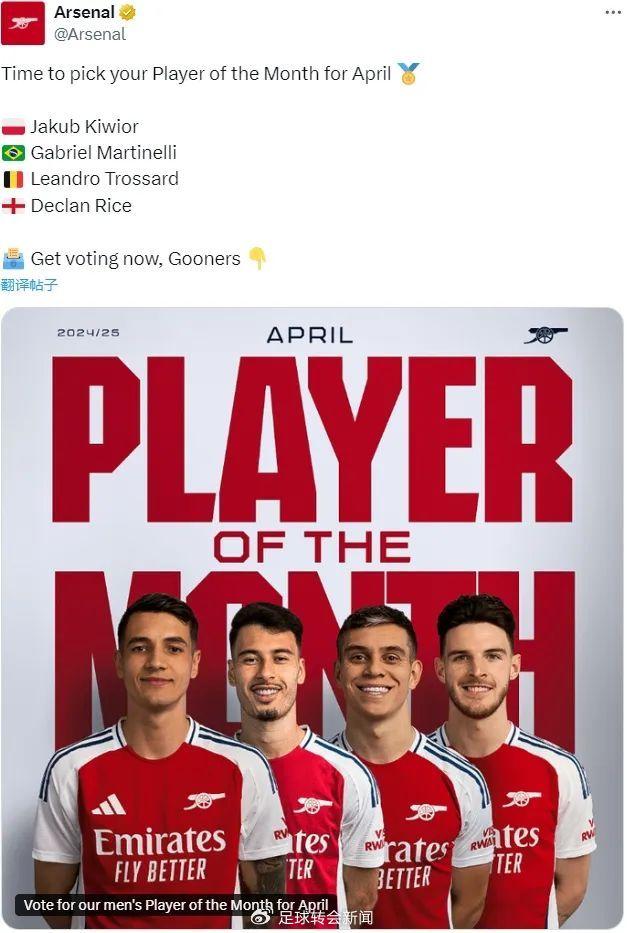Screen dimensions: 627x933
Task: Open the three-dot more options menu
Action: coord(613,12)
